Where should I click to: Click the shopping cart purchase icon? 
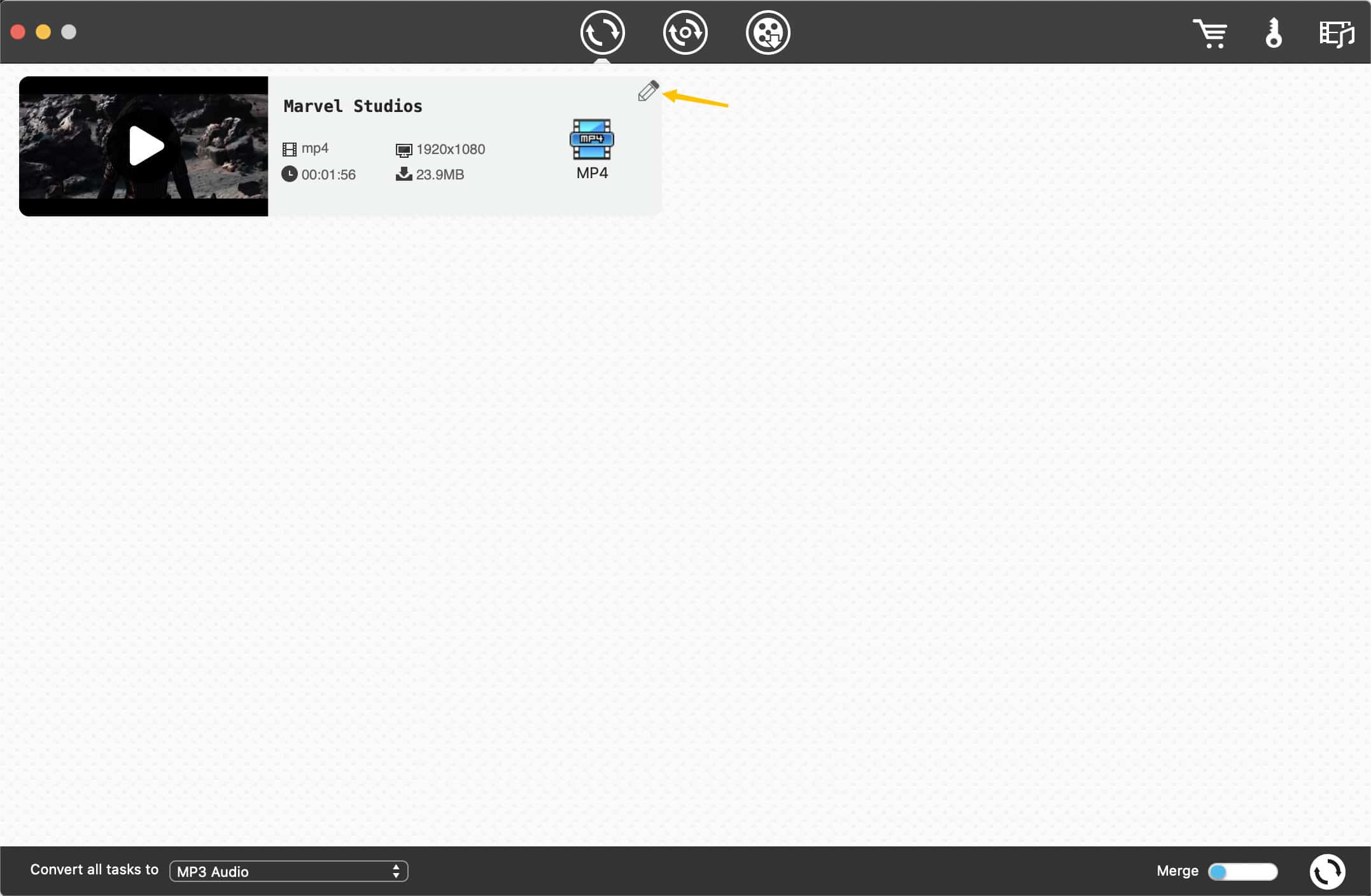click(1209, 34)
